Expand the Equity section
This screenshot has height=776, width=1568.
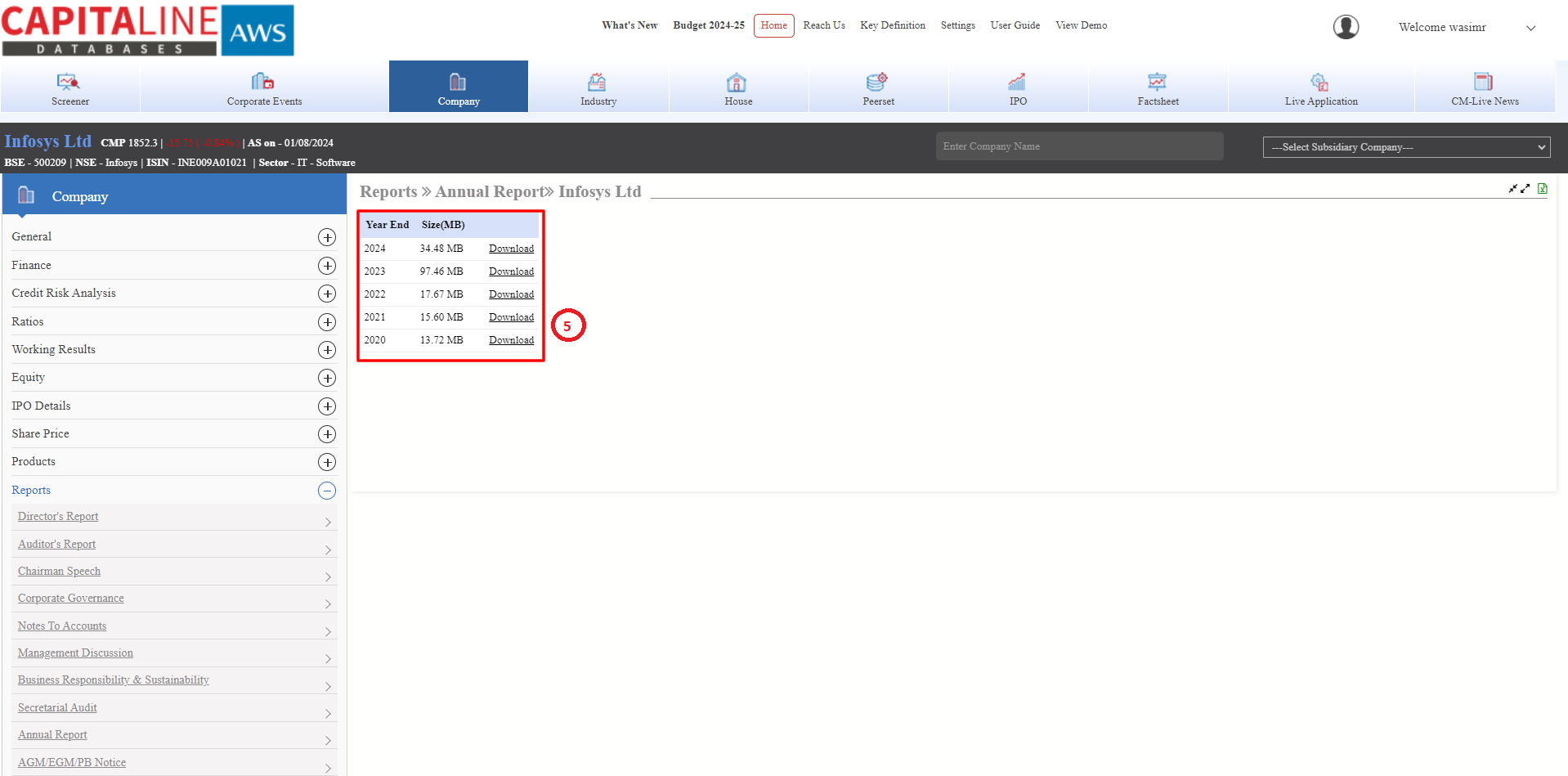pyautogui.click(x=327, y=378)
